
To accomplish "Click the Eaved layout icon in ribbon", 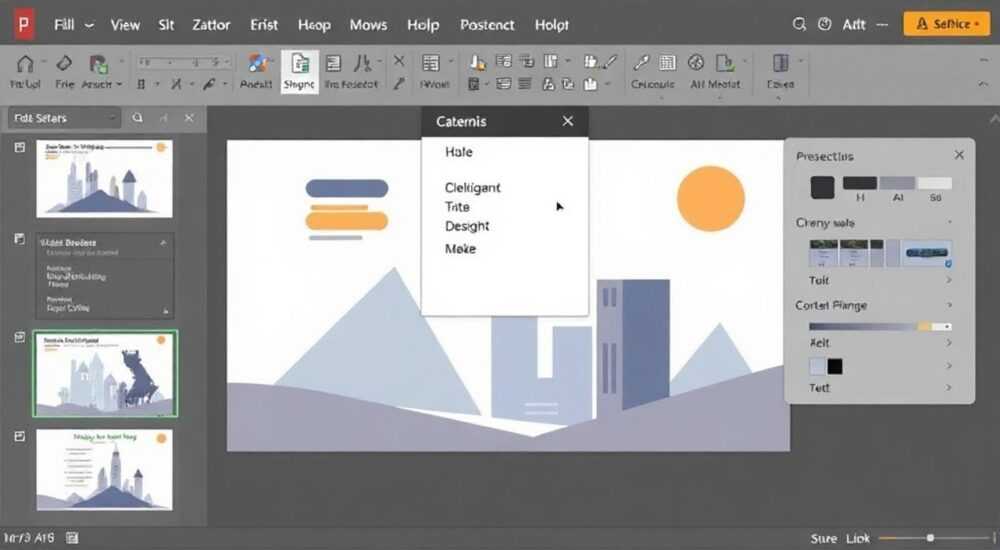I will click(781, 63).
